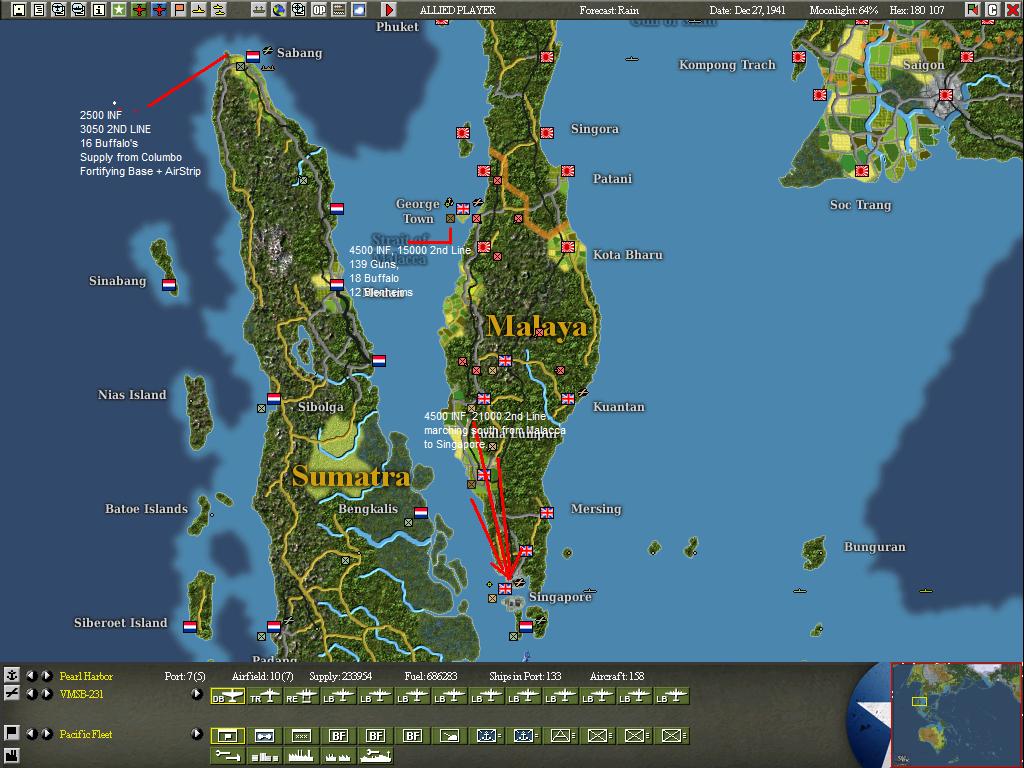This screenshot has height=768, width=1024.
Task: Select the LB bomber icon next to RE
Action: tap(338, 697)
